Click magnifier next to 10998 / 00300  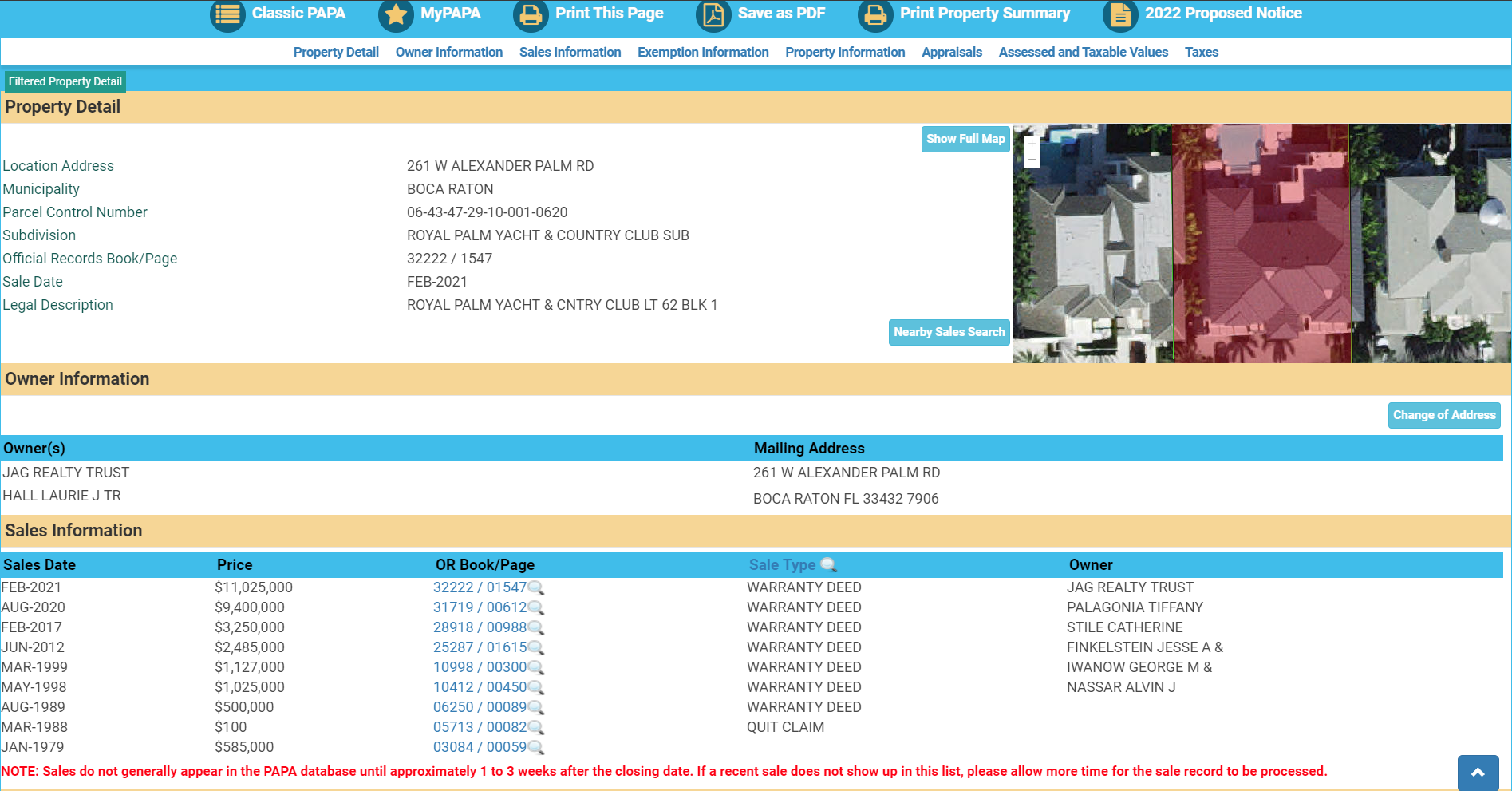pyautogui.click(x=536, y=668)
